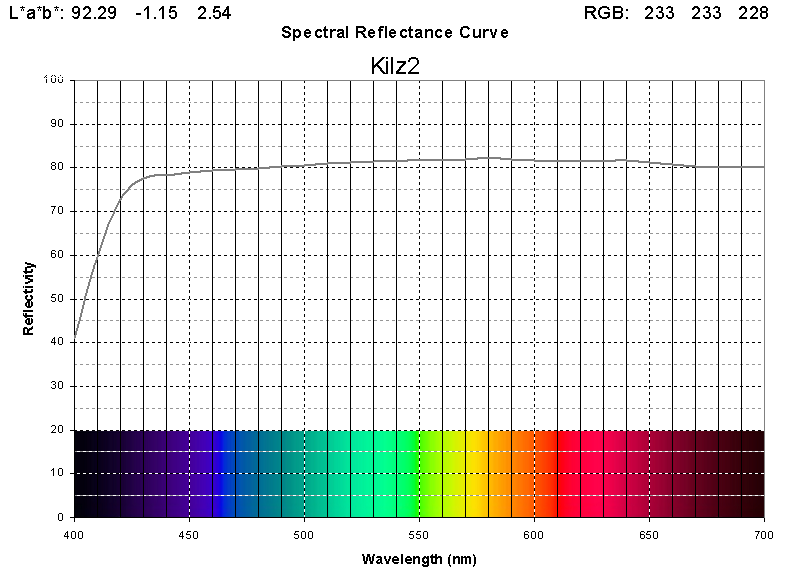This screenshot has height=588, width=790.
Task: Click the Reflectivity axis label
Action: (x=28, y=298)
